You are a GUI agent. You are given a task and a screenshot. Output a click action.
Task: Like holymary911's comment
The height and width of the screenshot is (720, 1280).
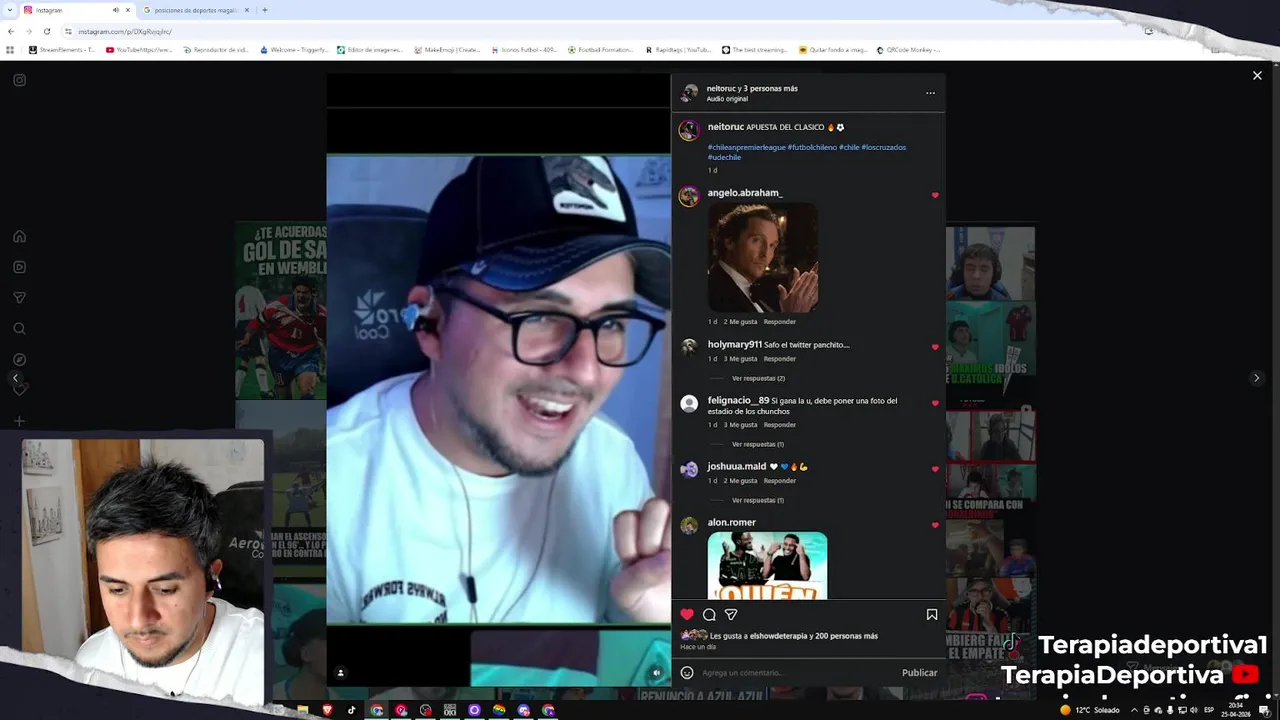(935, 347)
